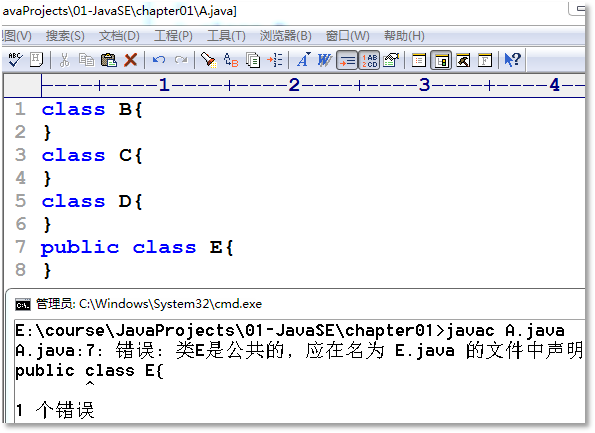Click the red X delete icon
Screen dimensions: 595x433
coord(131,60)
